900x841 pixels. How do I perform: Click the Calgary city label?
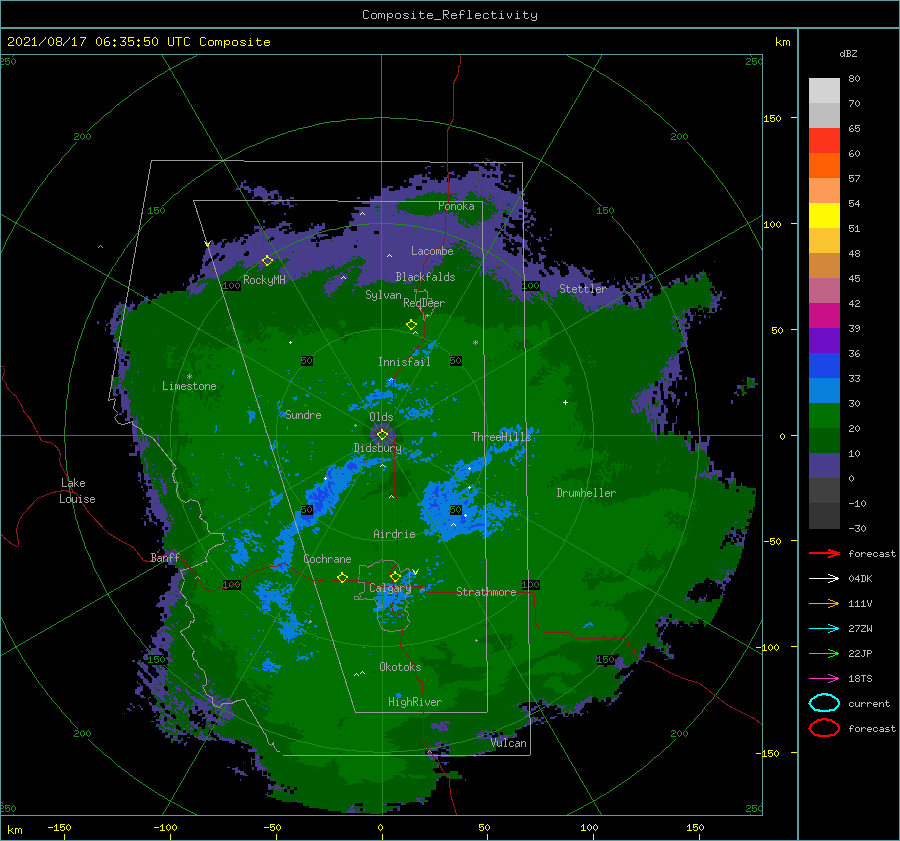pos(390,588)
